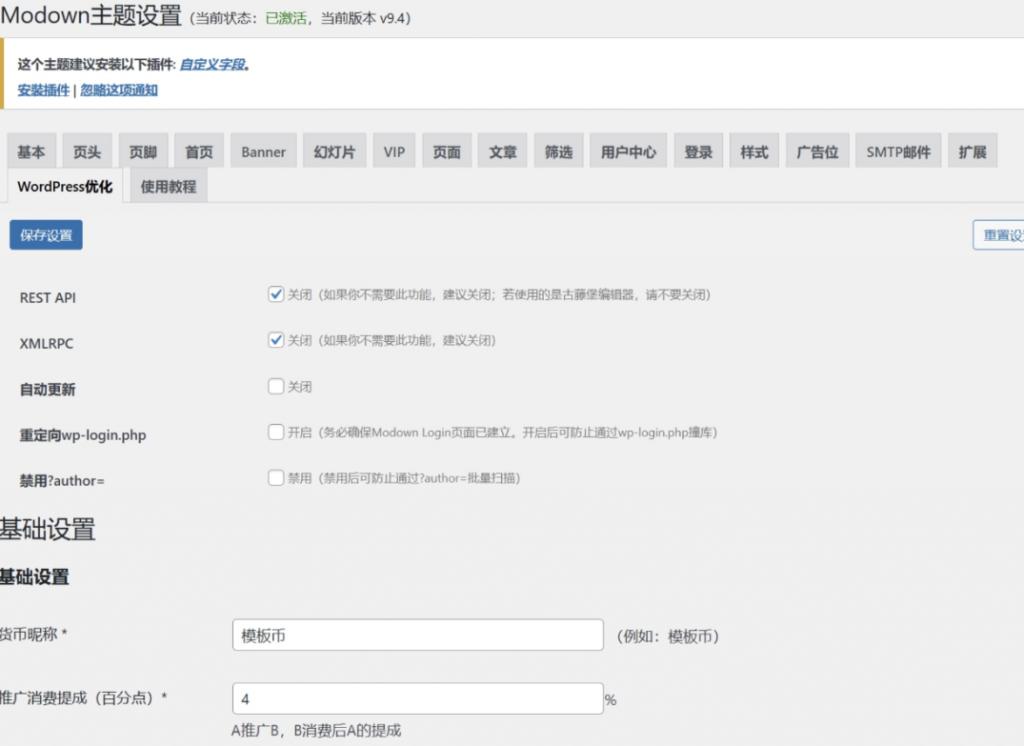
Task: Click the 重置设置 button
Action: [x=999, y=235]
